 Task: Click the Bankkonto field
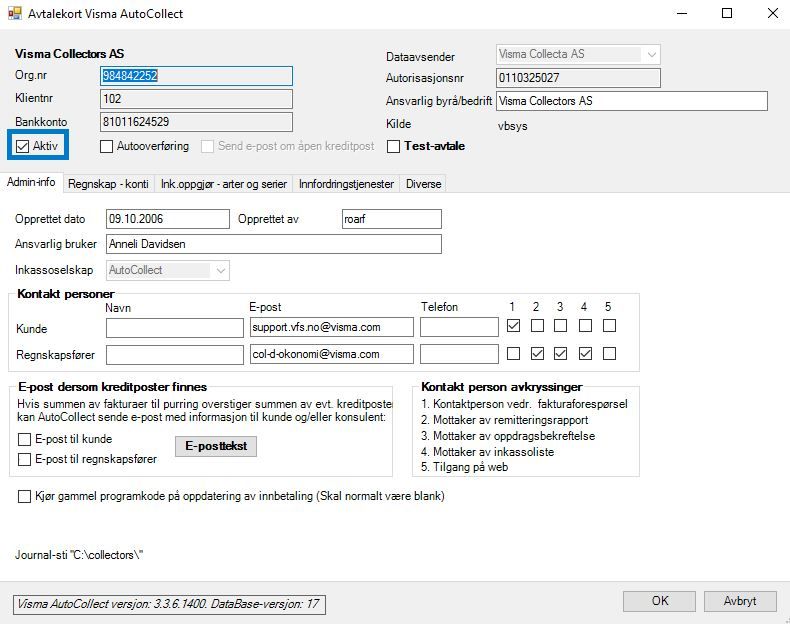[x=196, y=122]
